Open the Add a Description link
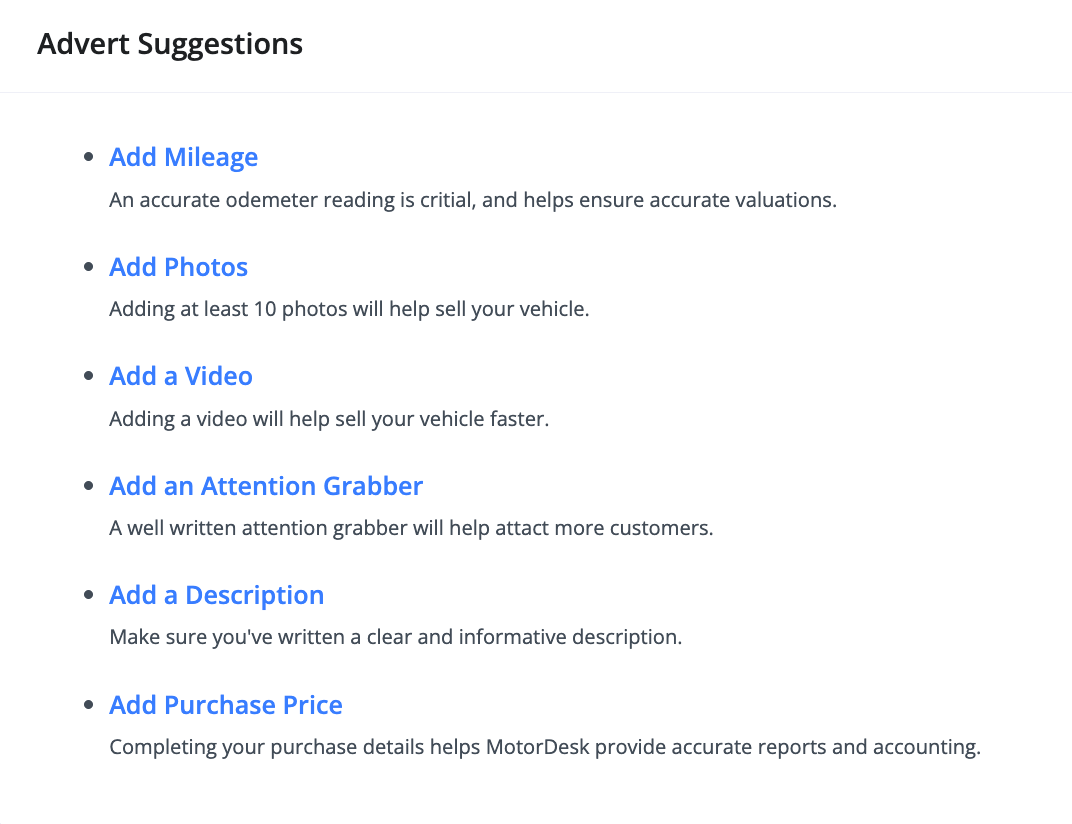Viewport: 1072px width, 824px height. pyautogui.click(x=217, y=596)
